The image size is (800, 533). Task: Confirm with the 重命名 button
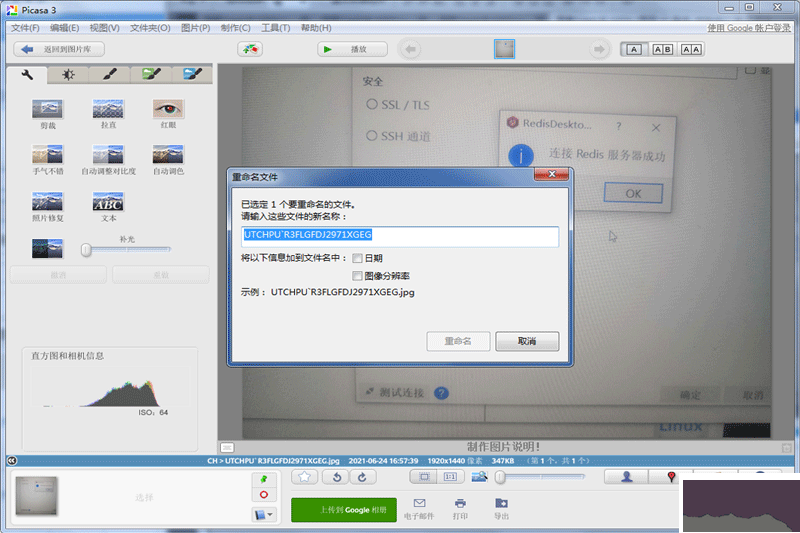click(458, 341)
